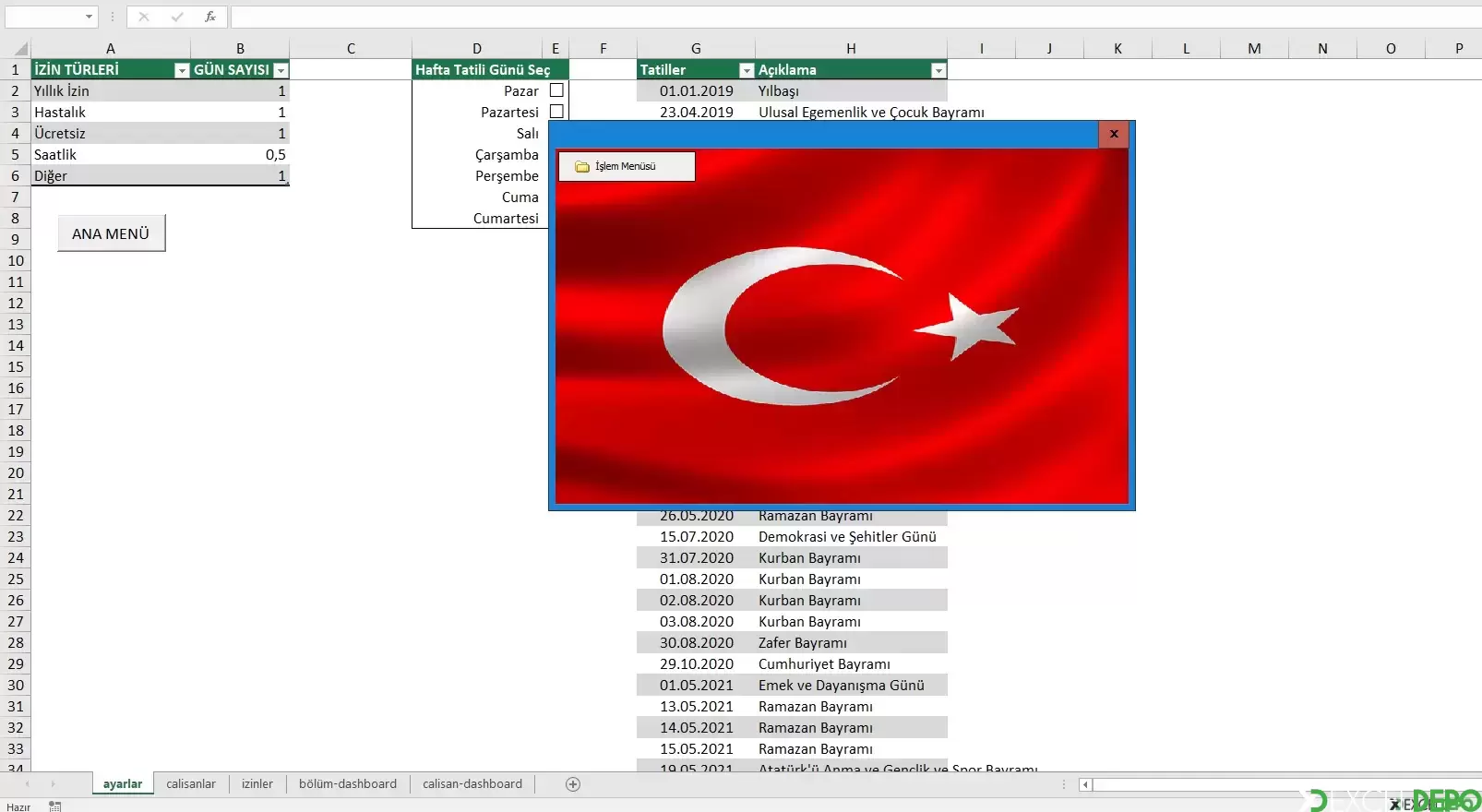Select the 'Cumartesi' cell
Screen dimensions: 1482x812
[477, 219]
